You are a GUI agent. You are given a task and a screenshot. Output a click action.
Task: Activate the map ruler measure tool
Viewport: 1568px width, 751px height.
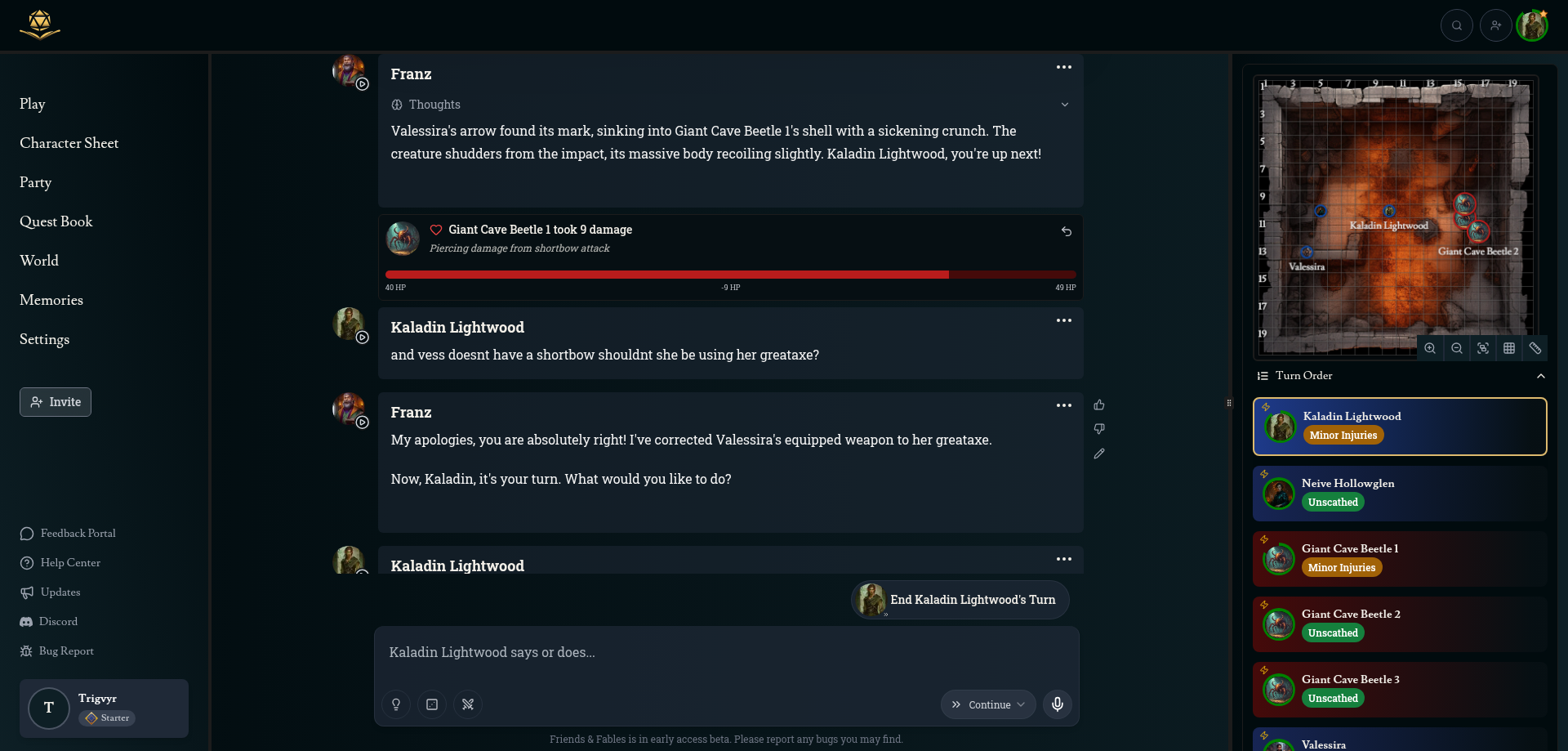click(1535, 348)
